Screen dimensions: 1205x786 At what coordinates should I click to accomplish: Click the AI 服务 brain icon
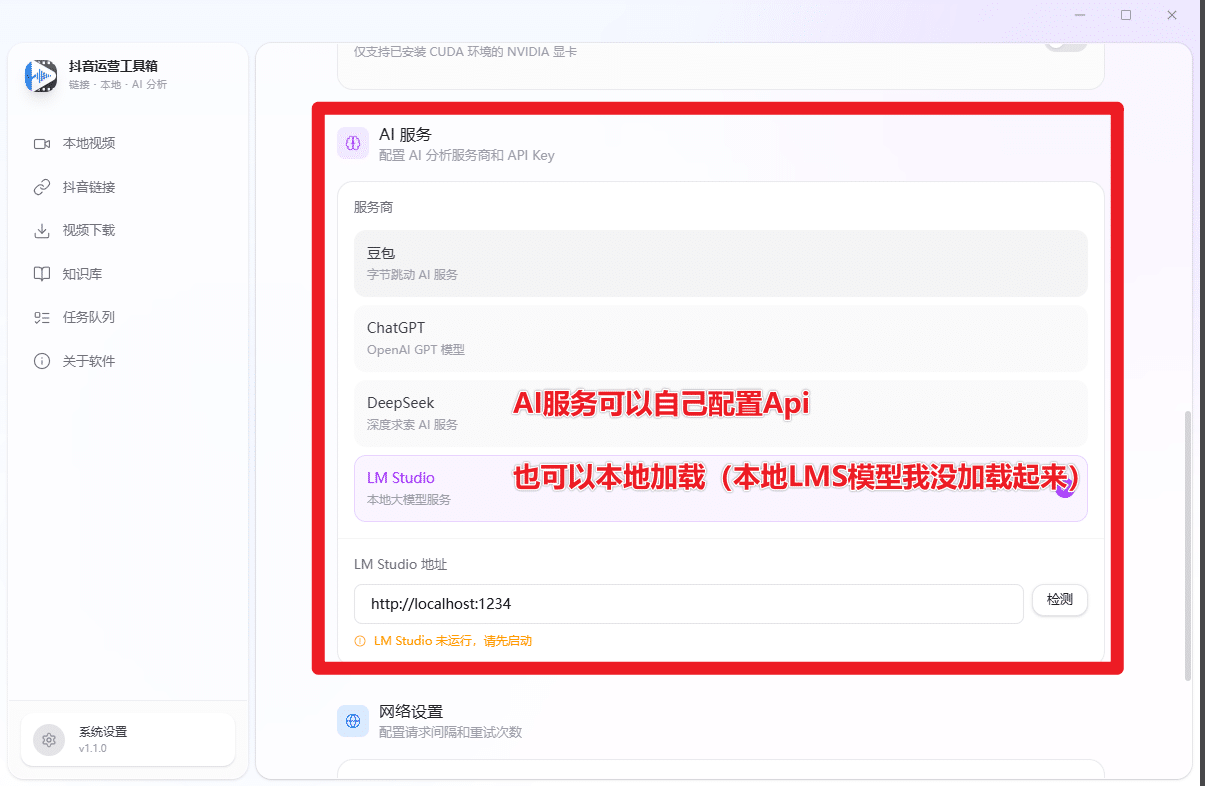click(x=352, y=143)
